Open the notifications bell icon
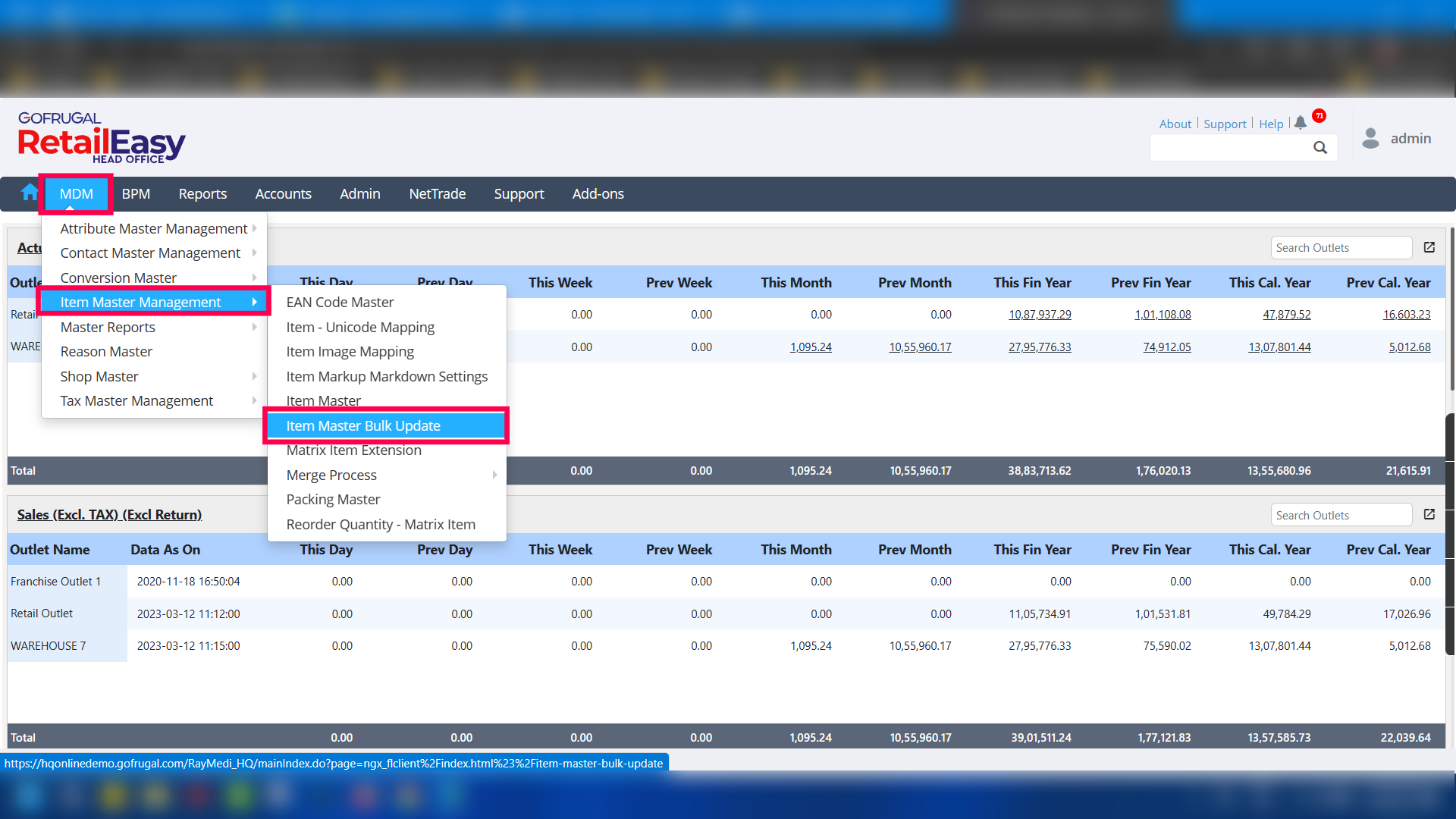 coord(1301,123)
